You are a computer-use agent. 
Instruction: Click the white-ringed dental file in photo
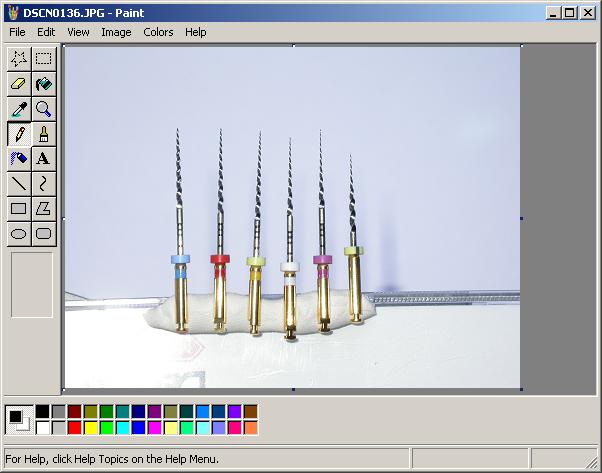point(290,240)
